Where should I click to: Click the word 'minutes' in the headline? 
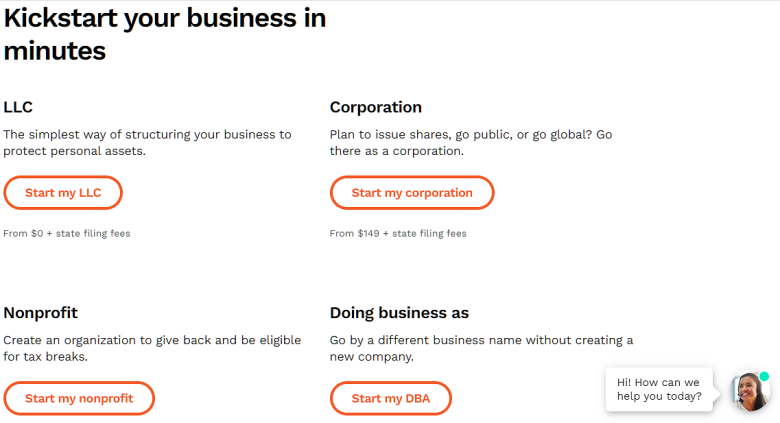(x=55, y=51)
